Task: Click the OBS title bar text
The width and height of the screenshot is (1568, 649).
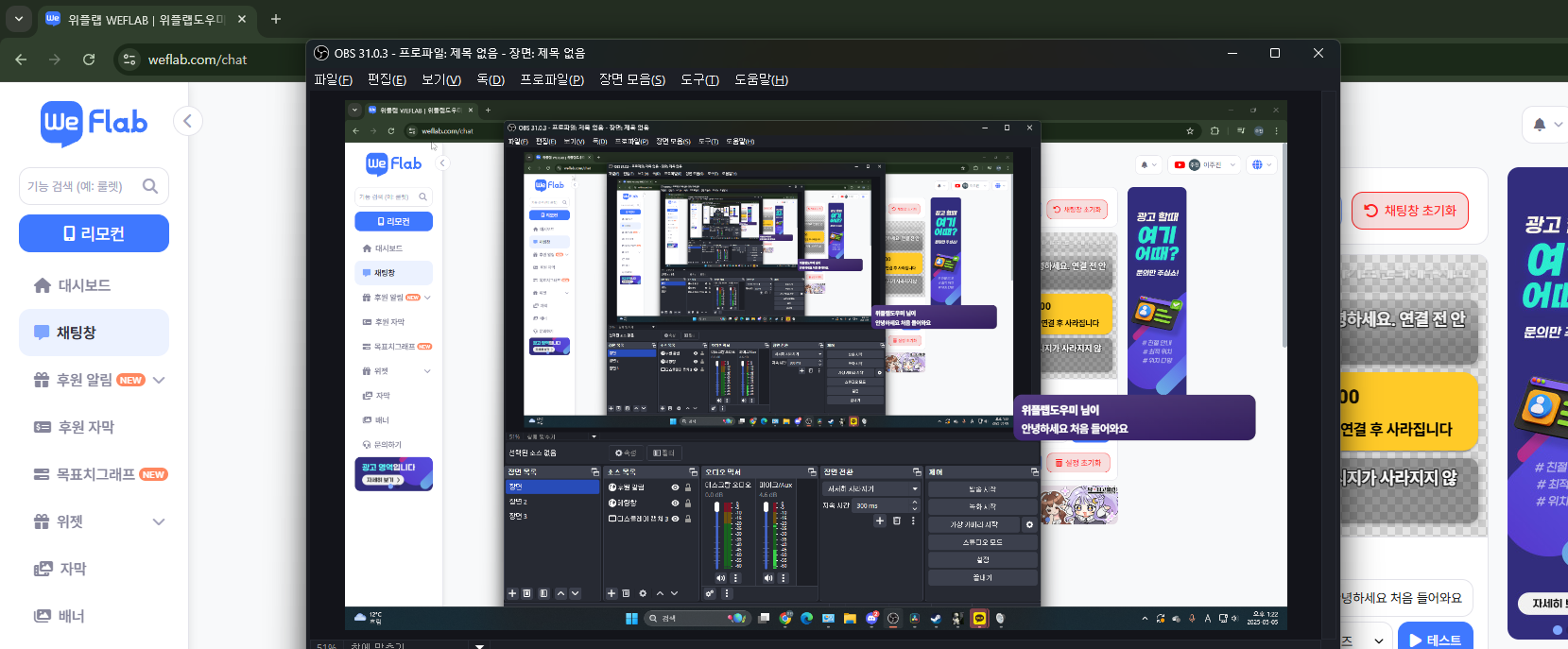Action: pos(459,53)
